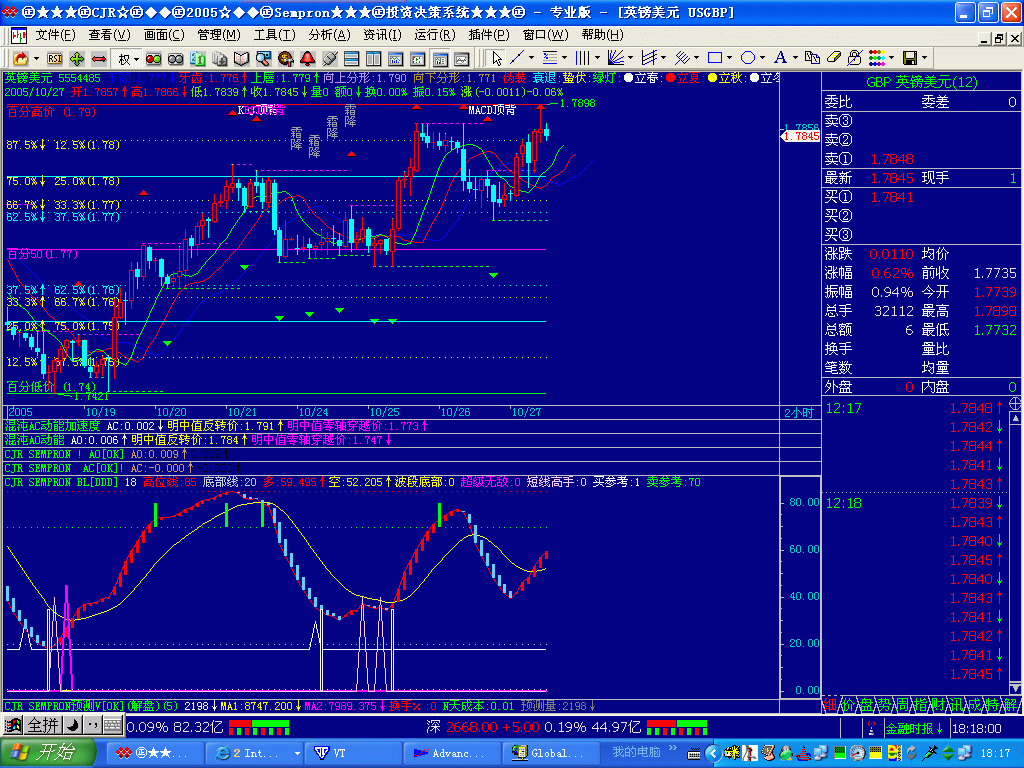Viewport: 1024px width, 768px height.
Task: Click the lock drawings icon
Action: coord(855,58)
